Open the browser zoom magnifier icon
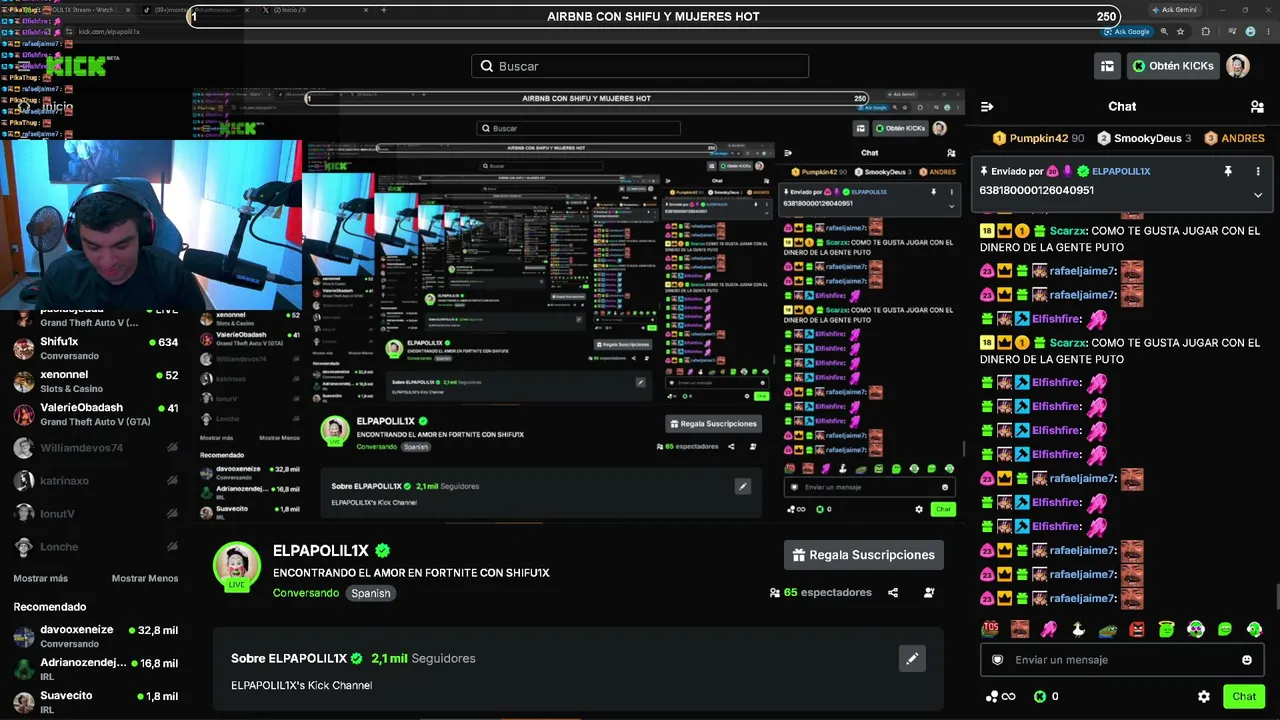This screenshot has width=1280, height=720. [x=1165, y=31]
